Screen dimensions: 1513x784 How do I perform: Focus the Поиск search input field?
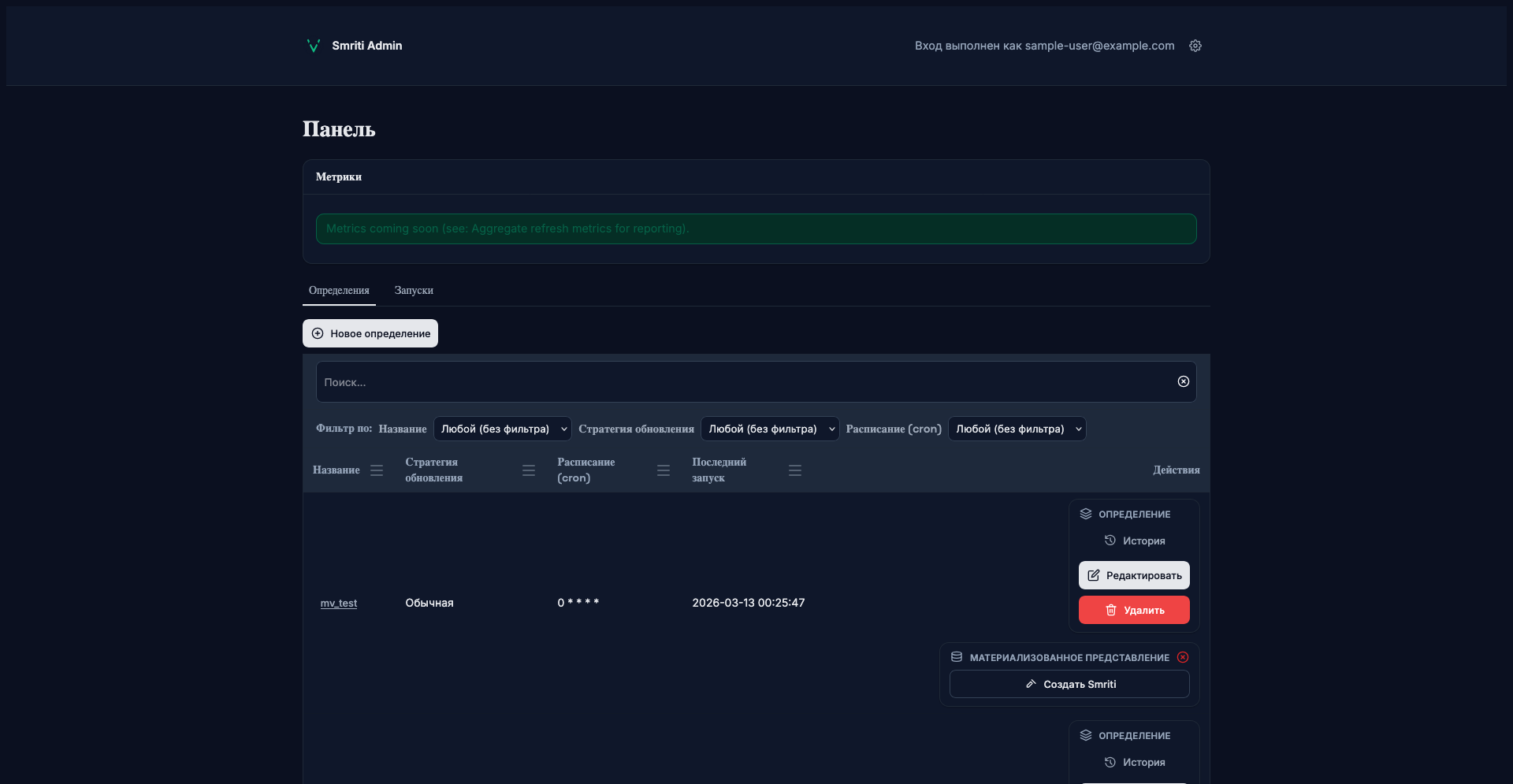pyautogui.click(x=741, y=382)
